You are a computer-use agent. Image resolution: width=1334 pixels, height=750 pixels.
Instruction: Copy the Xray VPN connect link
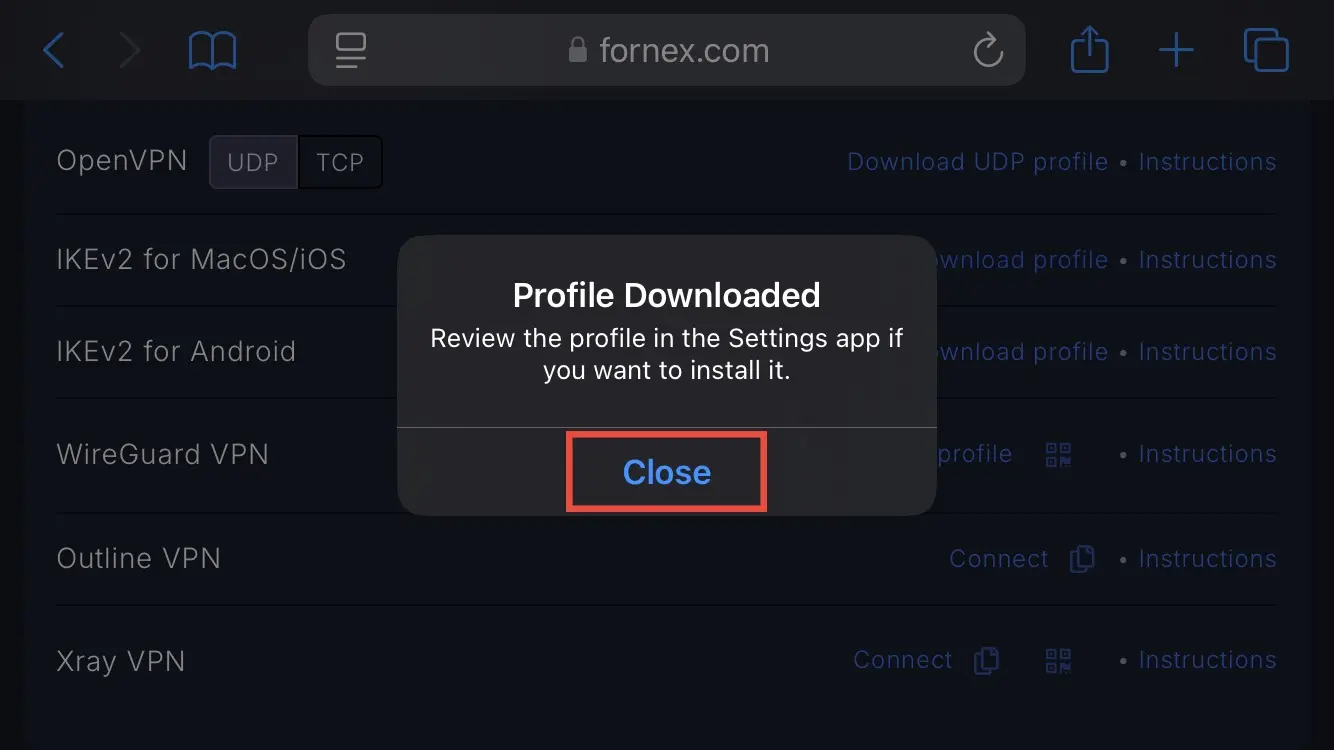click(x=986, y=660)
